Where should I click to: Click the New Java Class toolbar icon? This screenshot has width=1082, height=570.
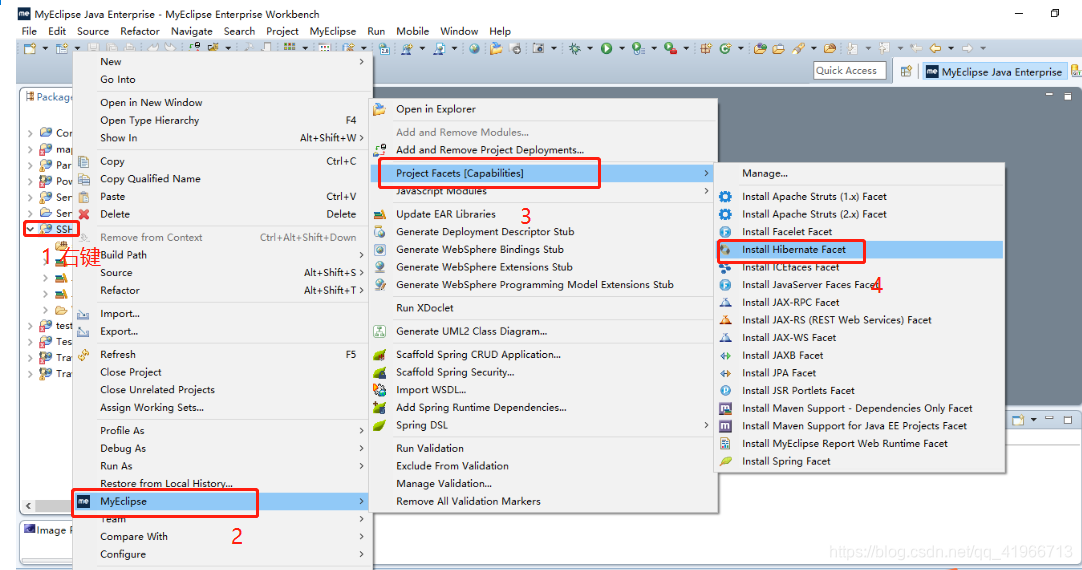click(725, 48)
